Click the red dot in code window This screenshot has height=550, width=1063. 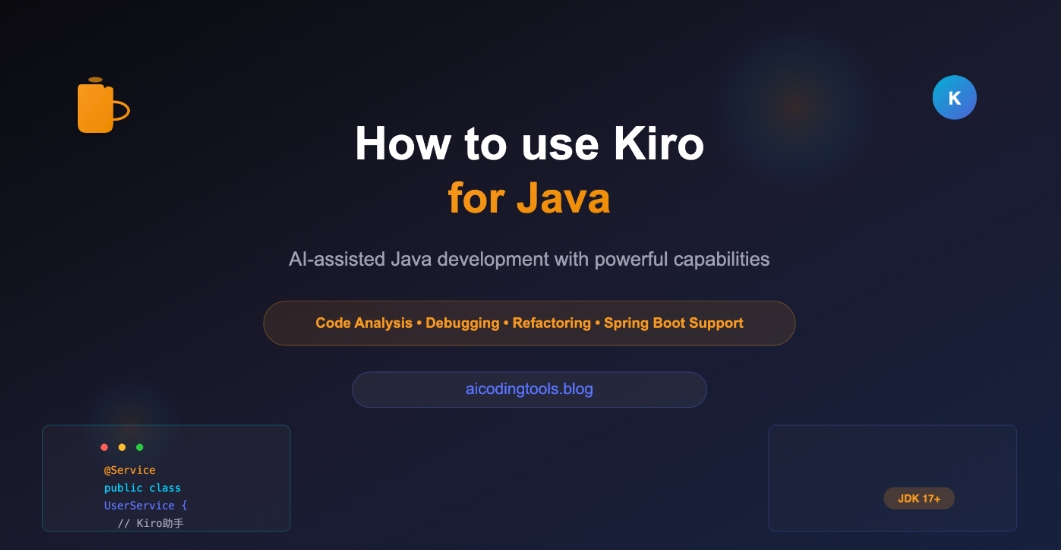104,447
